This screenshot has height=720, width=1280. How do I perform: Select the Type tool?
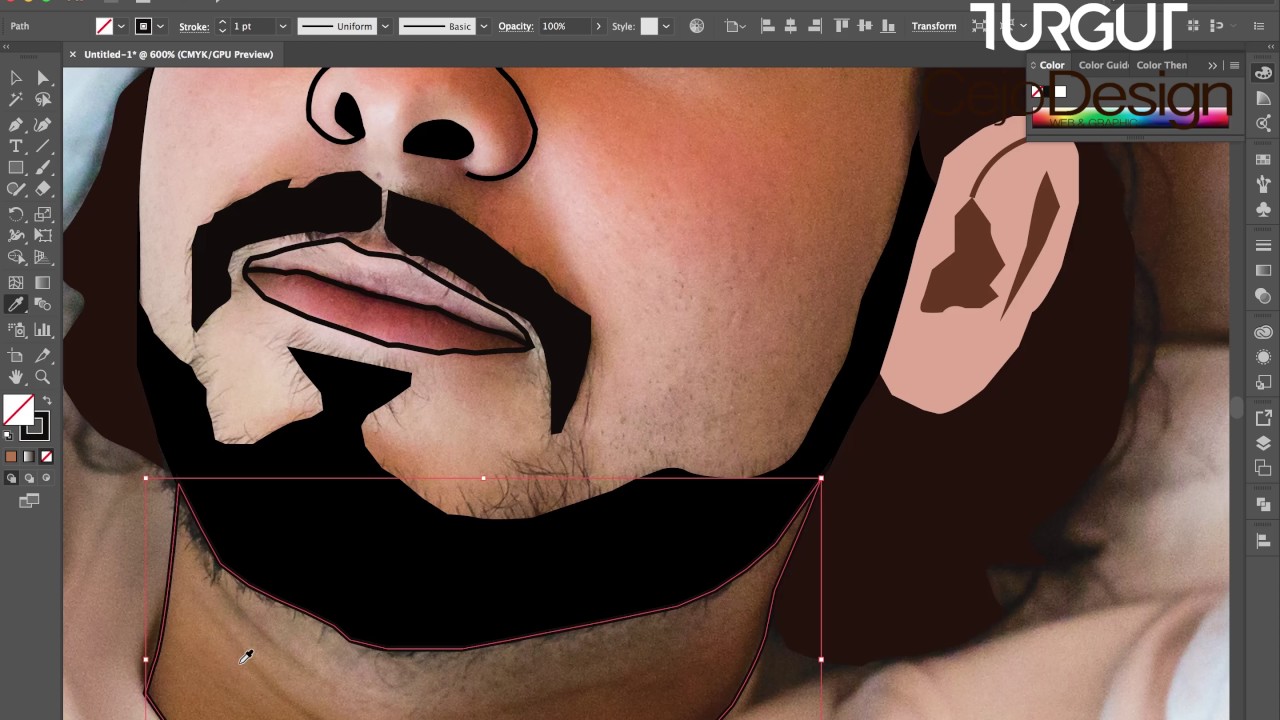click(16, 147)
